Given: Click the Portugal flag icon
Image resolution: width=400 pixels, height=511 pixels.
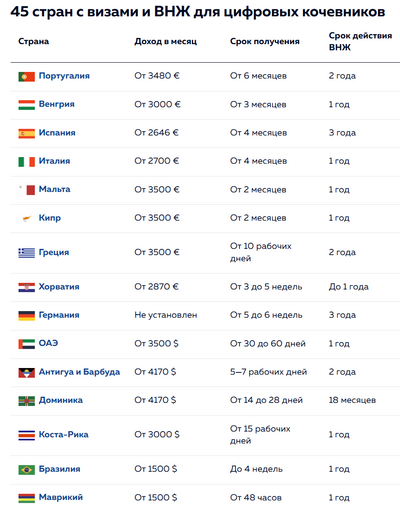Looking at the screenshot, I should pos(27,77).
